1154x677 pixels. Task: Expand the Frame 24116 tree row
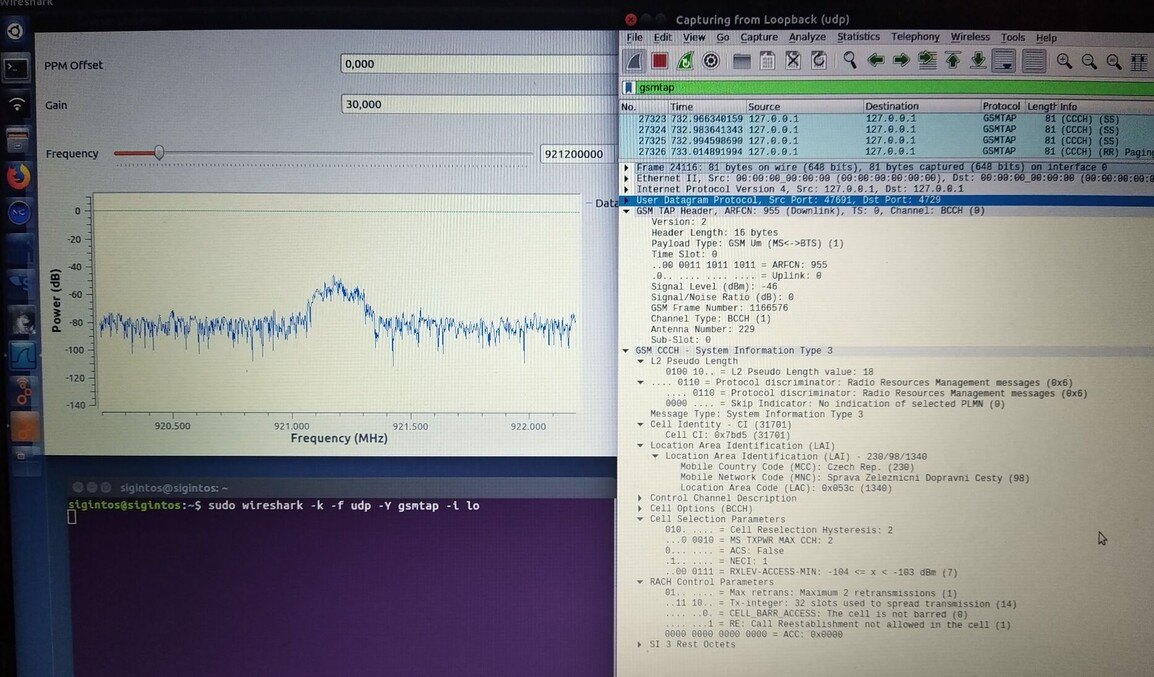point(626,168)
